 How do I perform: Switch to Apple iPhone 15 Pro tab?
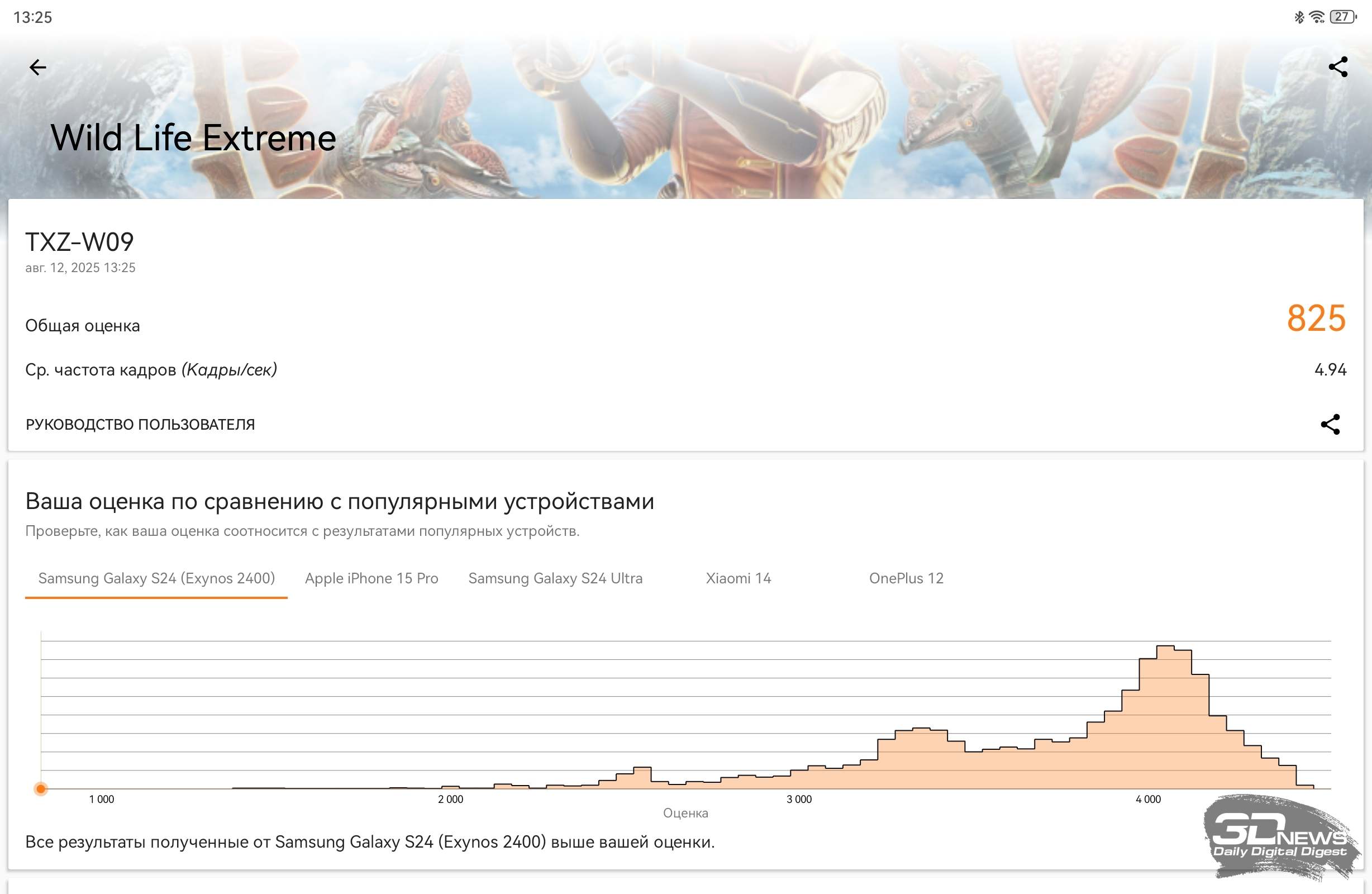coord(371,578)
